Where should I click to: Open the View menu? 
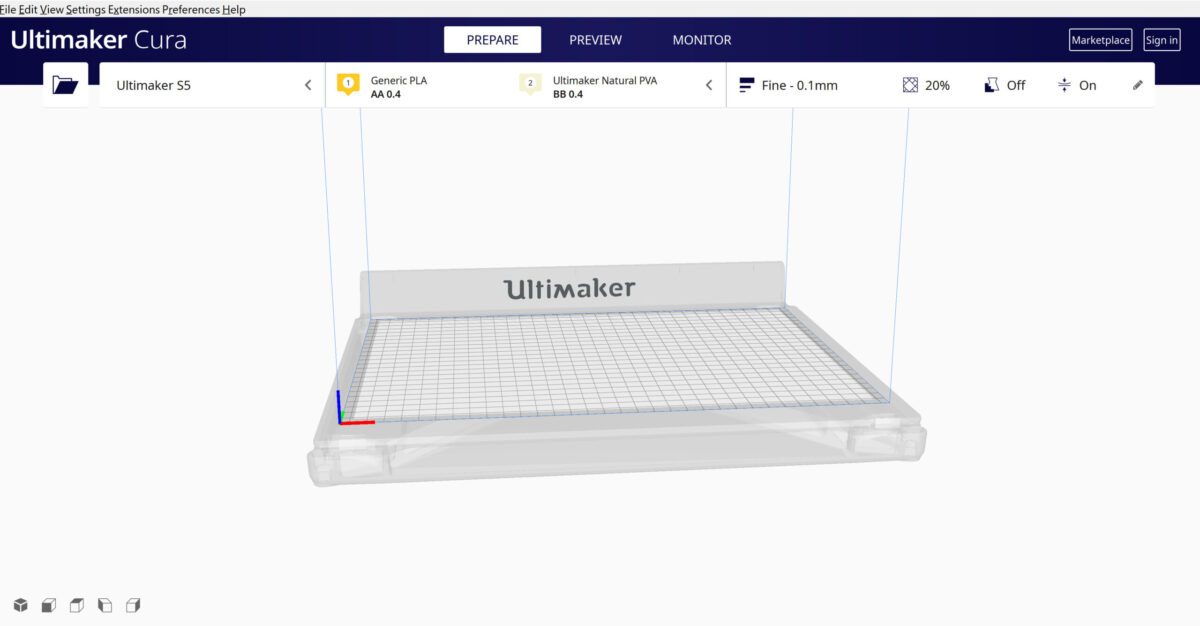coord(51,9)
